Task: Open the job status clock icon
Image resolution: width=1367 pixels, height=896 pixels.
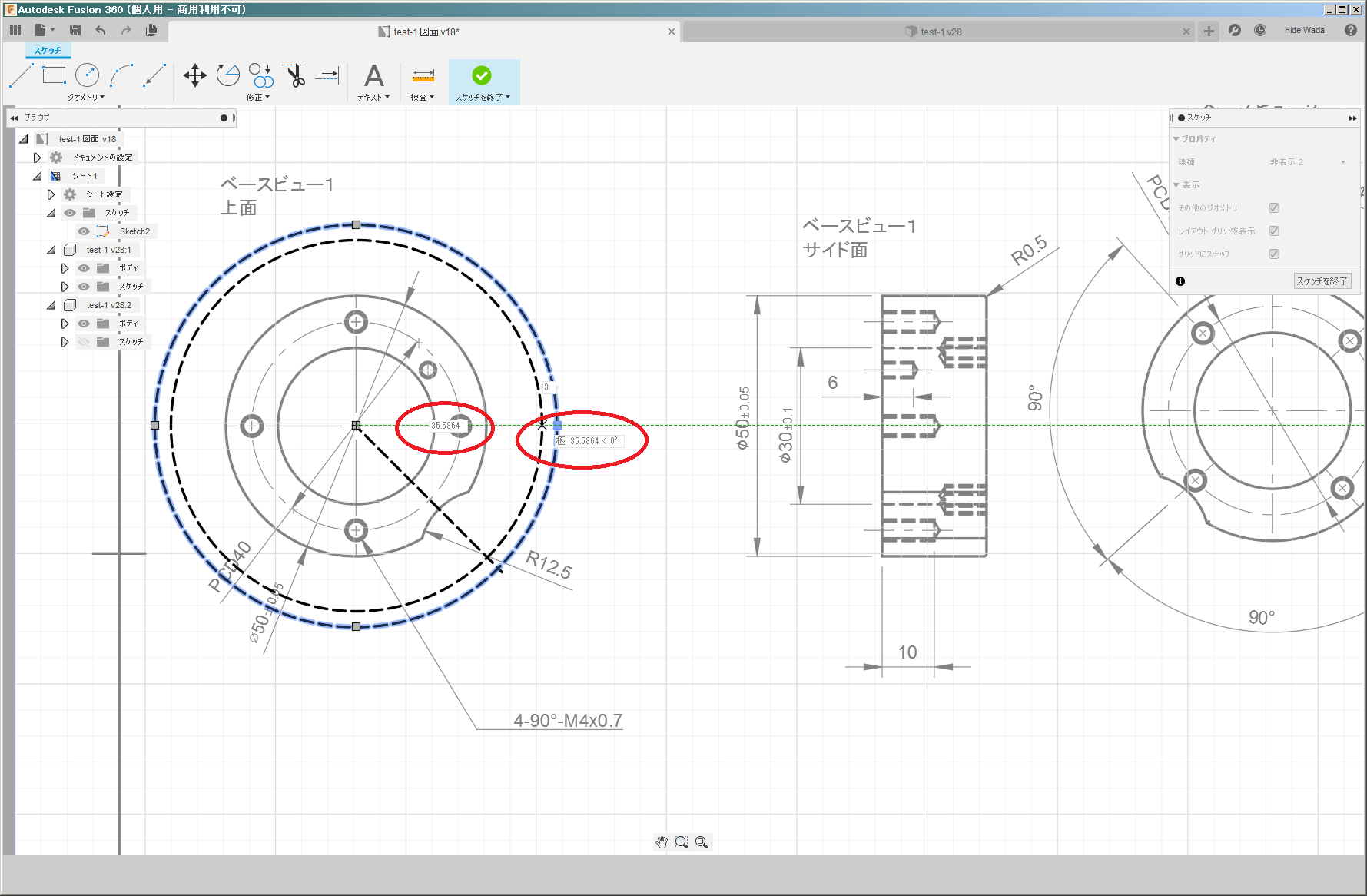Action: [x=1260, y=30]
